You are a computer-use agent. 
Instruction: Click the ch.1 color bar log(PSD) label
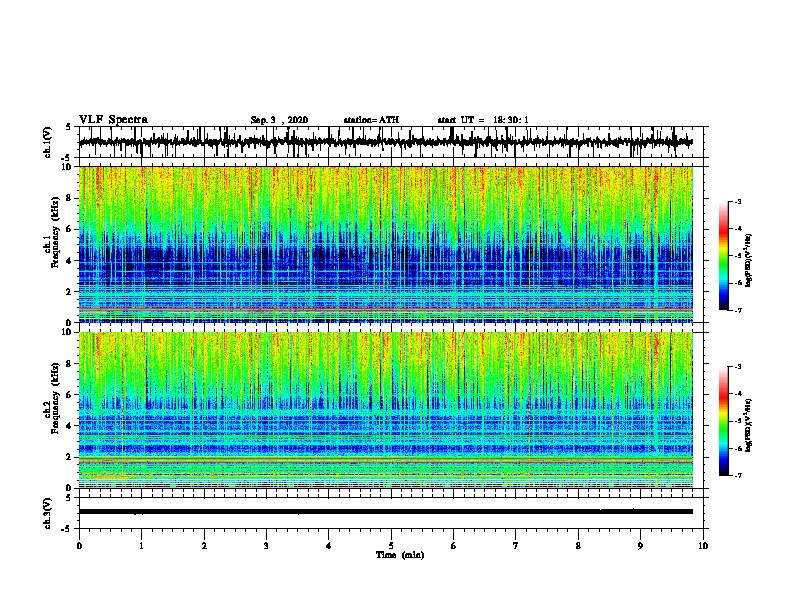[x=749, y=261]
